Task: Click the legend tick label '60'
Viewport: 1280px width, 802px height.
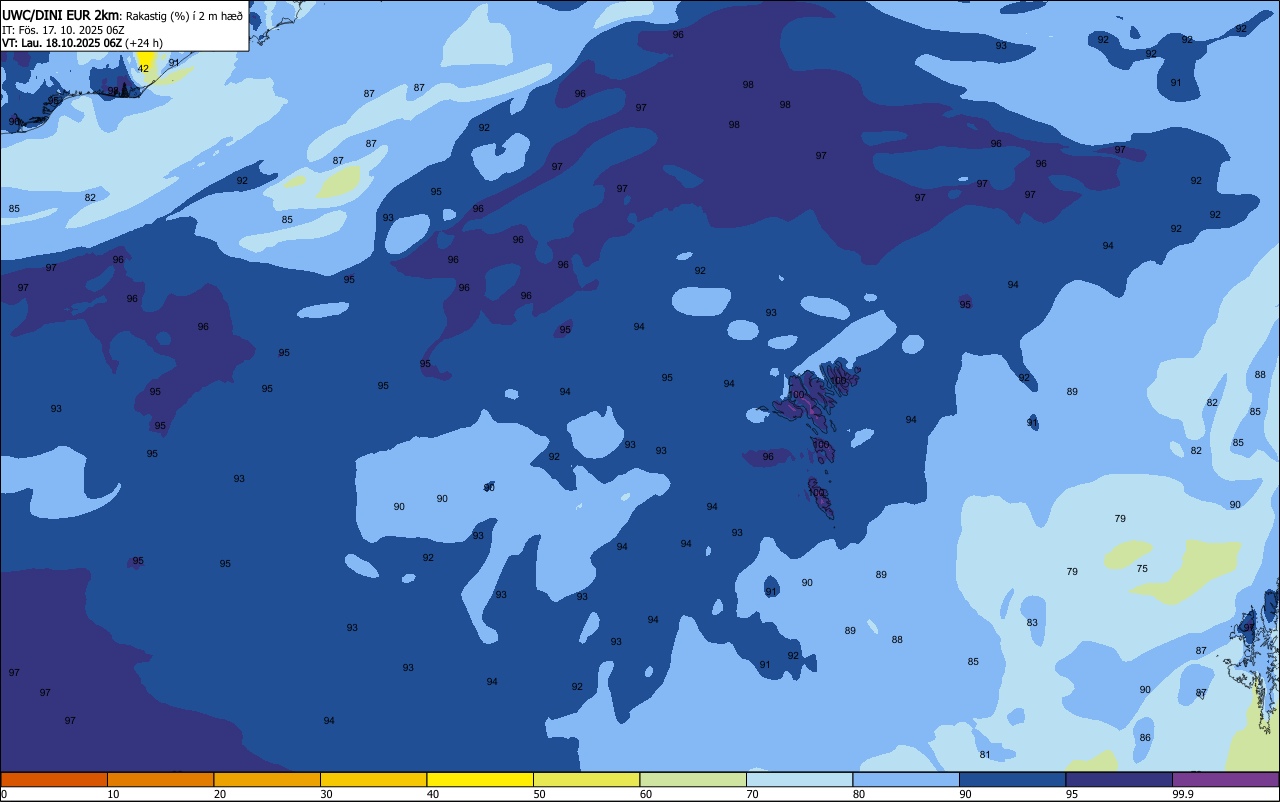Action: pos(646,794)
